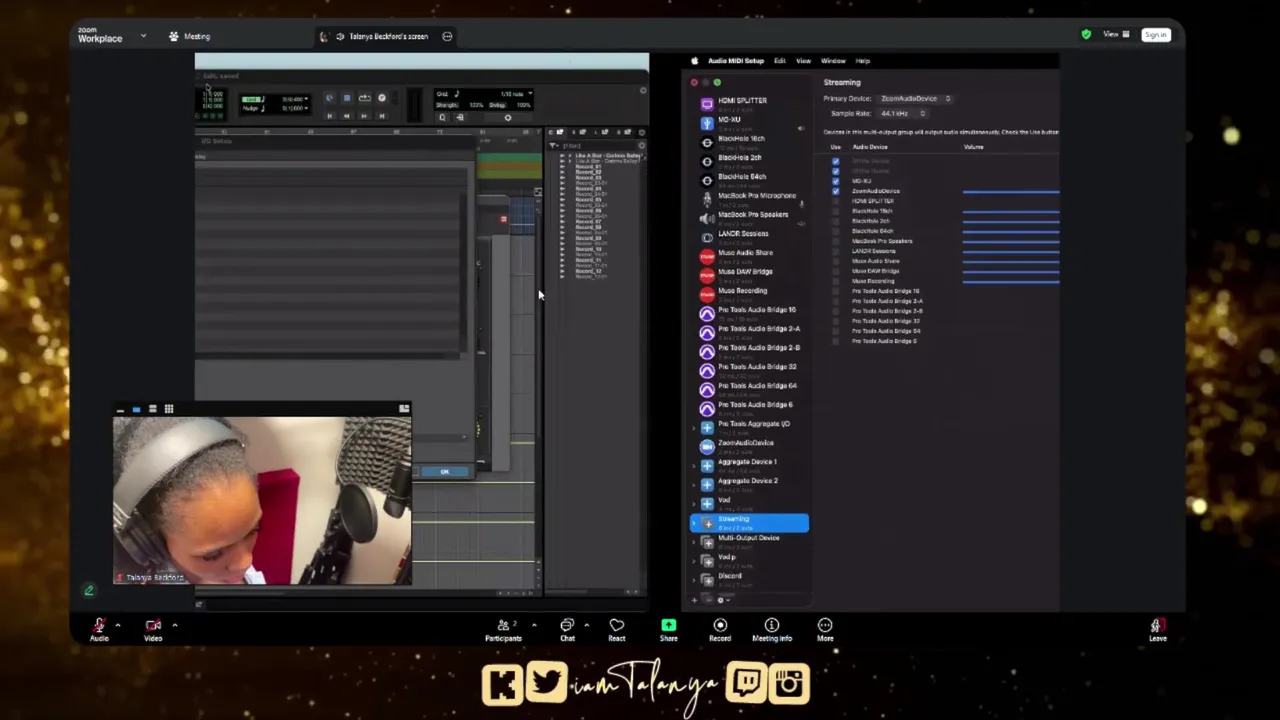Enable Use checkbox for BlackHole 2ch

tap(836, 221)
